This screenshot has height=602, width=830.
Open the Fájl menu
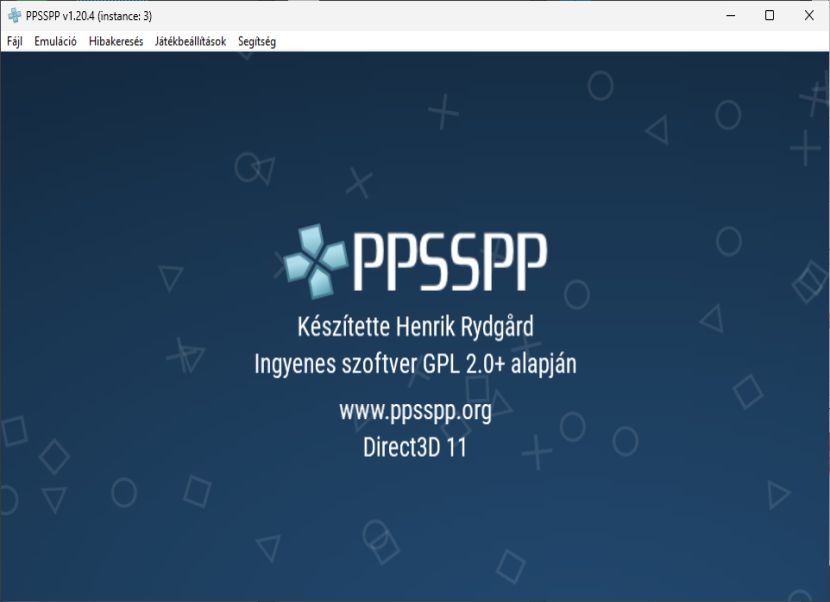(15, 41)
